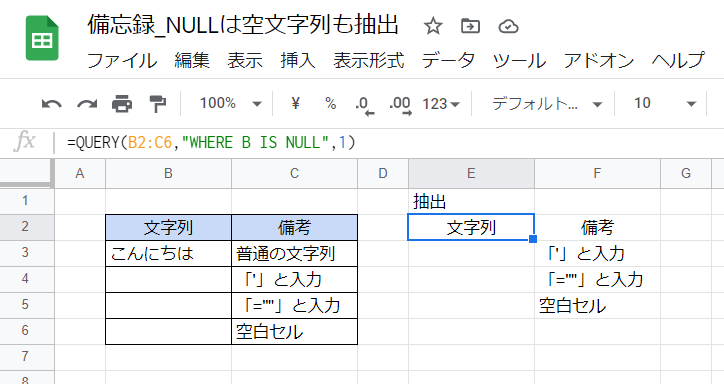Select cell F5 空白セル
Screen dimensions: 724x384
pos(597,305)
